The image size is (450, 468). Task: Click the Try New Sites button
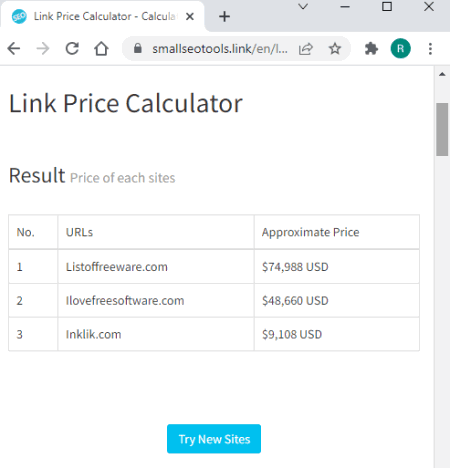tap(214, 439)
